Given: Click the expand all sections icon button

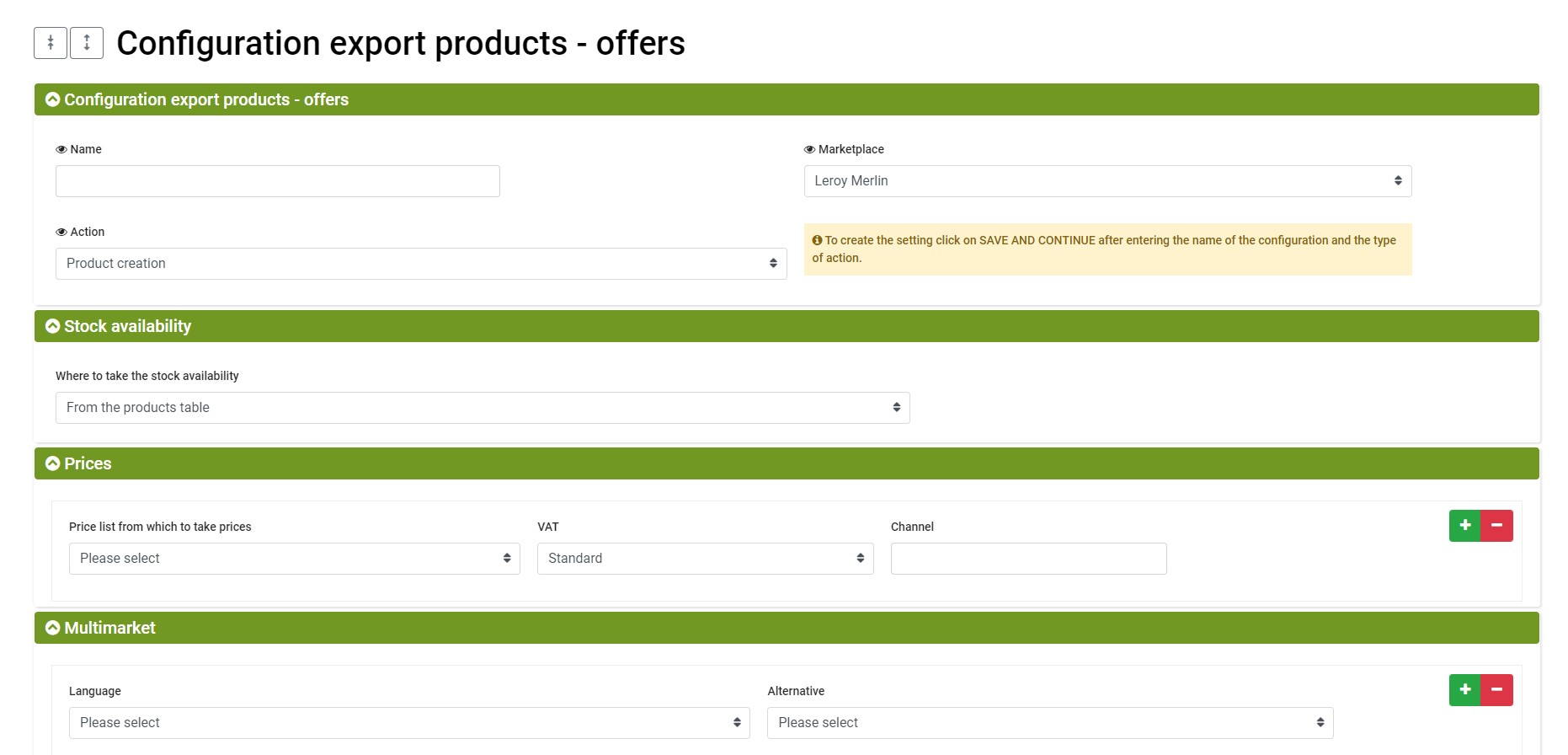Looking at the screenshot, I should click(87, 43).
